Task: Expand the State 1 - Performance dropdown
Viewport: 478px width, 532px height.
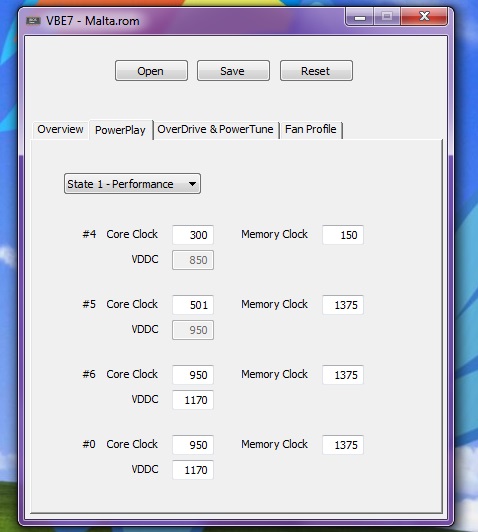Action: (x=132, y=184)
